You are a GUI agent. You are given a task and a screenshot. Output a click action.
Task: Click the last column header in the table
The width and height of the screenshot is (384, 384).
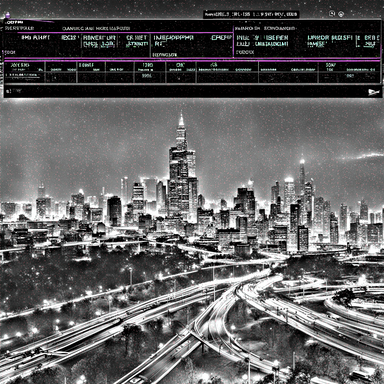coord(331,65)
